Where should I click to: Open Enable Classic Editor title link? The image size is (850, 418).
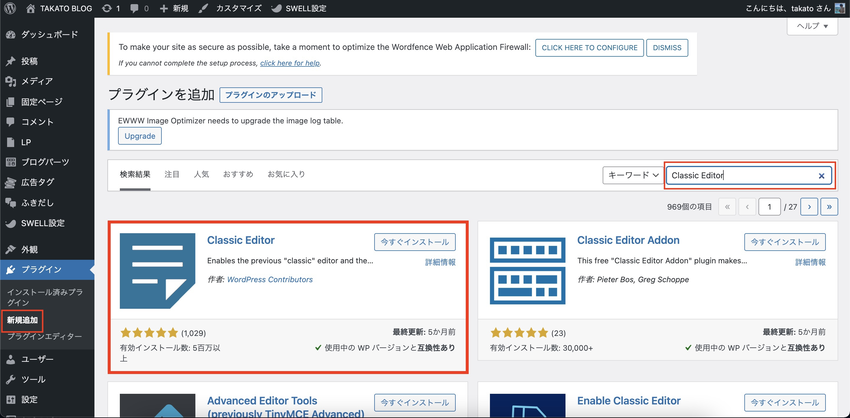click(x=629, y=401)
